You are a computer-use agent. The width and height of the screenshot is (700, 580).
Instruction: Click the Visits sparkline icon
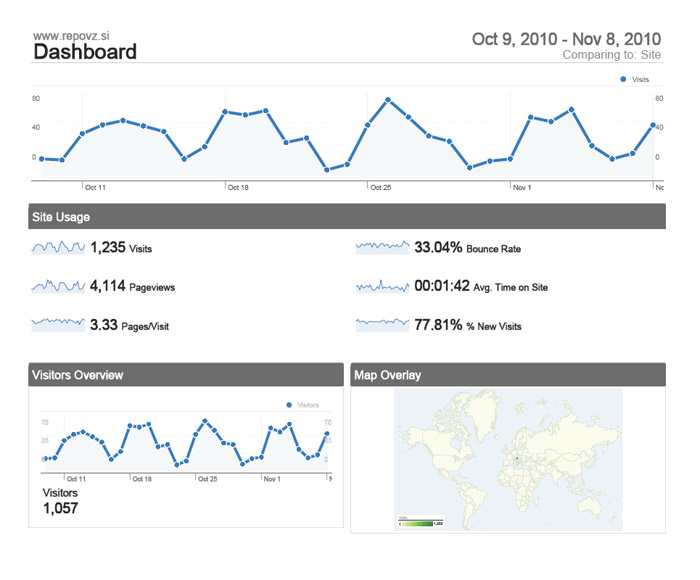[x=58, y=247]
